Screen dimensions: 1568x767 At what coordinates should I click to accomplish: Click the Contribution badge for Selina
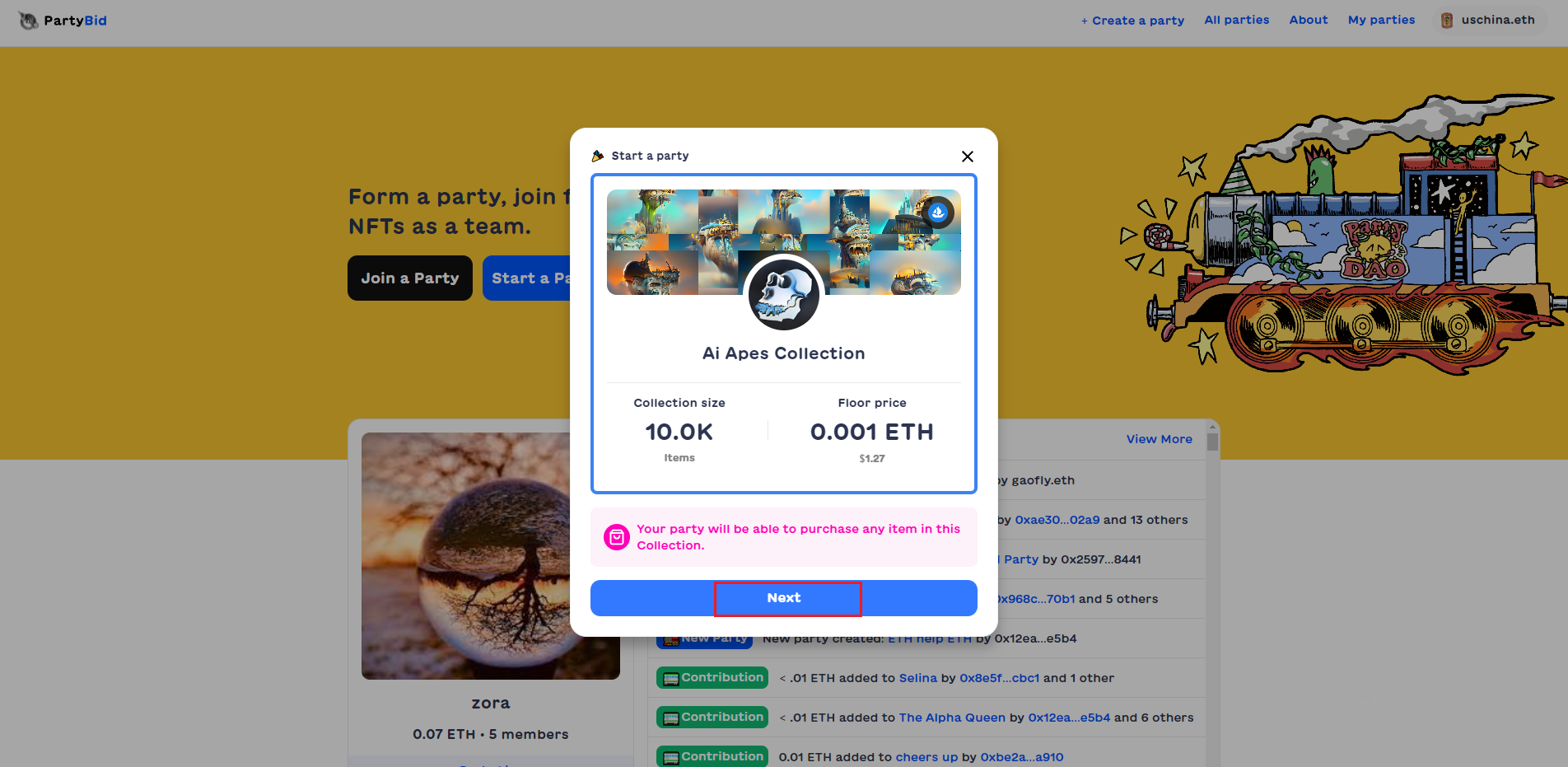712,678
